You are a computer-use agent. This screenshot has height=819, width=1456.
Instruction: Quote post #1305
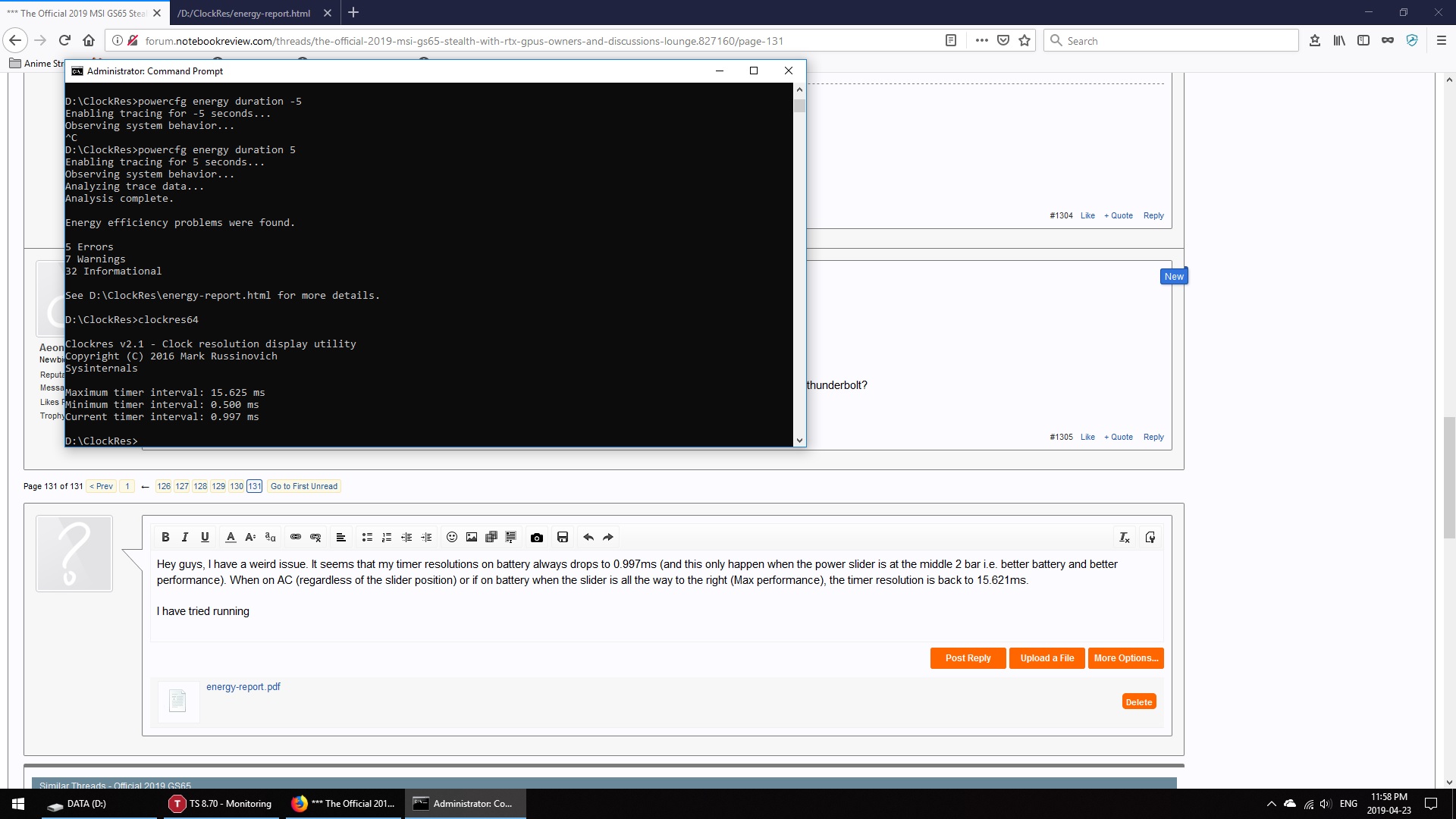pos(1119,437)
